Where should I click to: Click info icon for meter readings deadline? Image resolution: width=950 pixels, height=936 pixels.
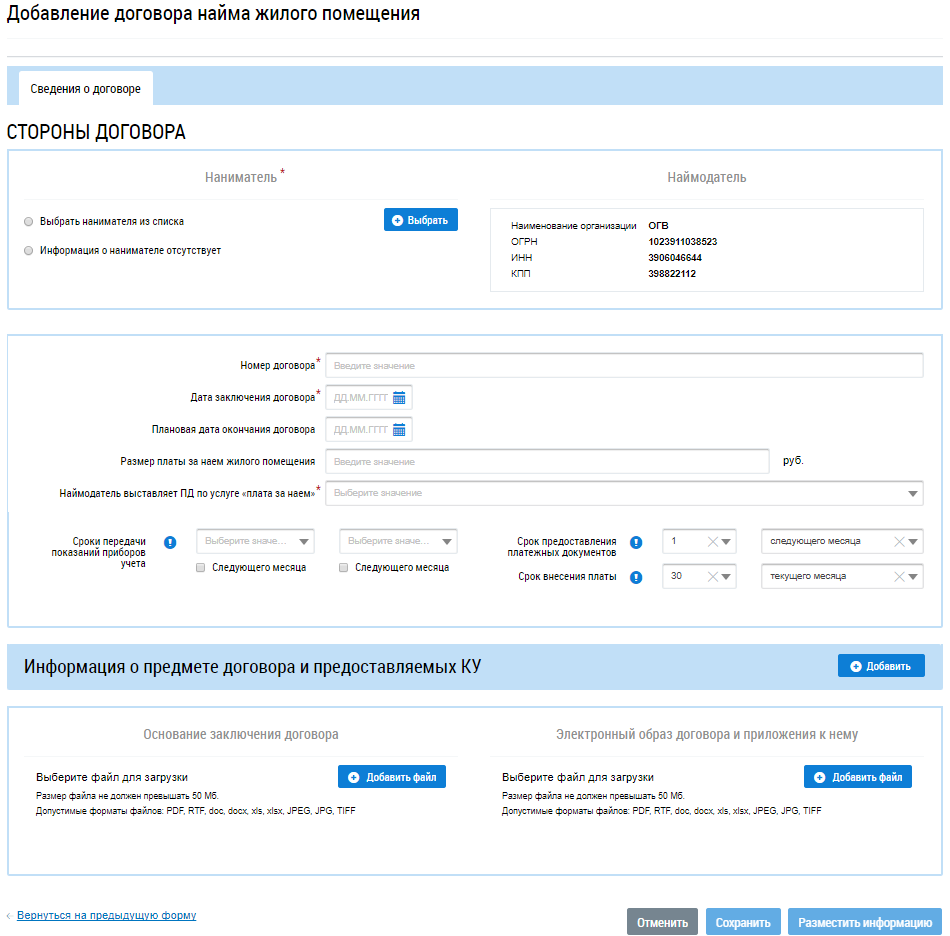pos(170,542)
